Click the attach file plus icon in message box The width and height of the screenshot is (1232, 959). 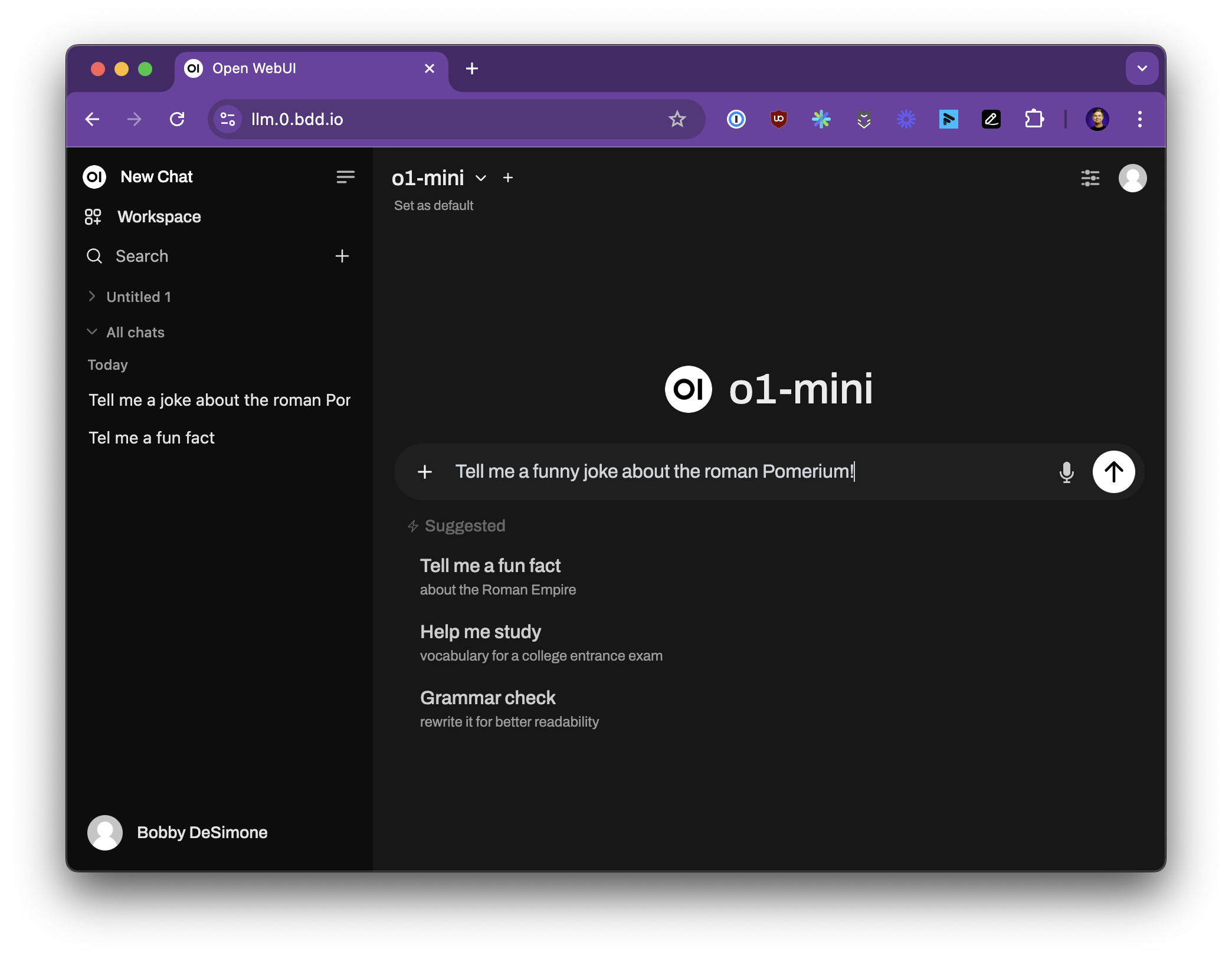(x=424, y=472)
